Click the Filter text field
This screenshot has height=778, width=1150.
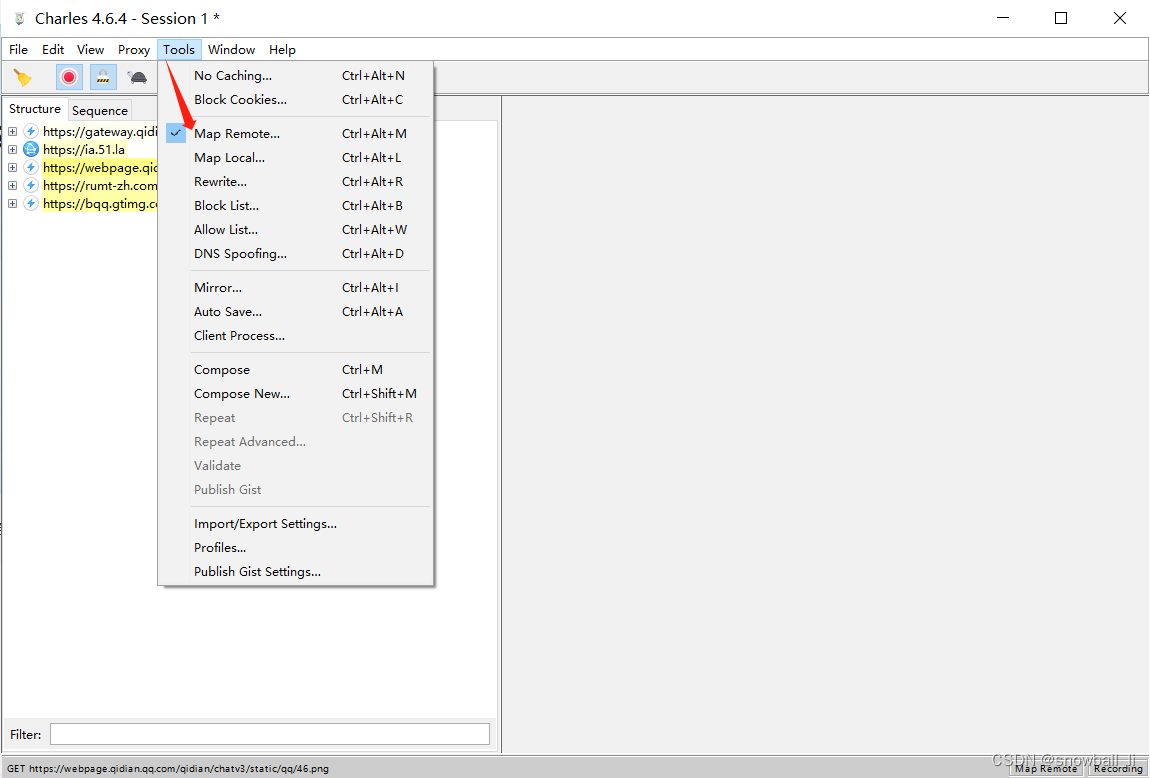click(269, 734)
